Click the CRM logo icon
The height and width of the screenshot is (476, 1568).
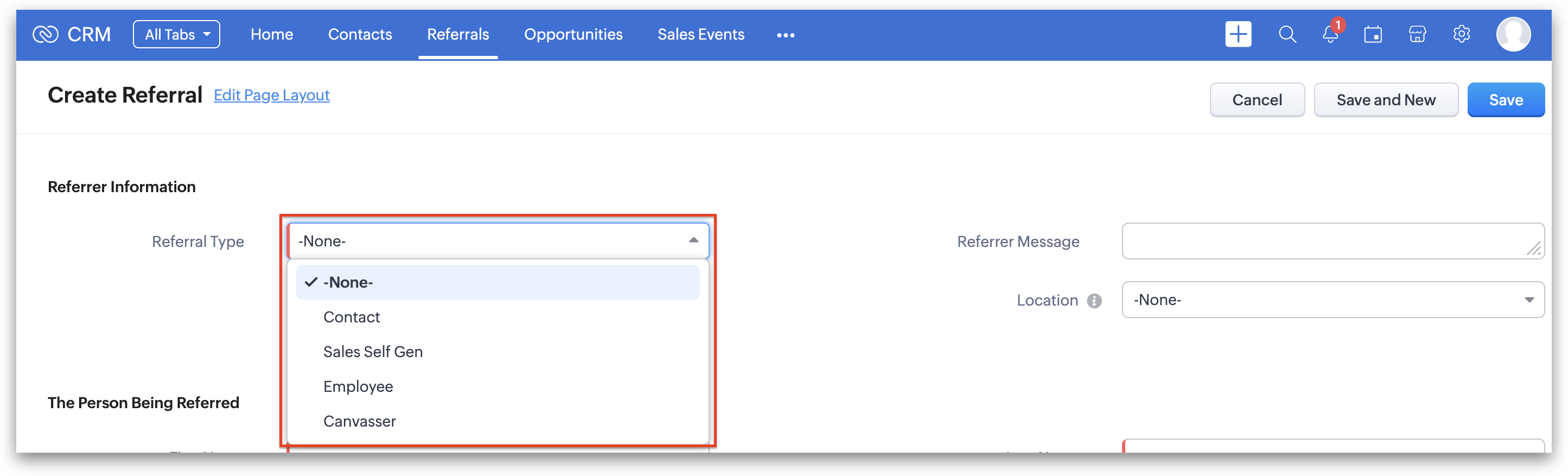[45, 35]
